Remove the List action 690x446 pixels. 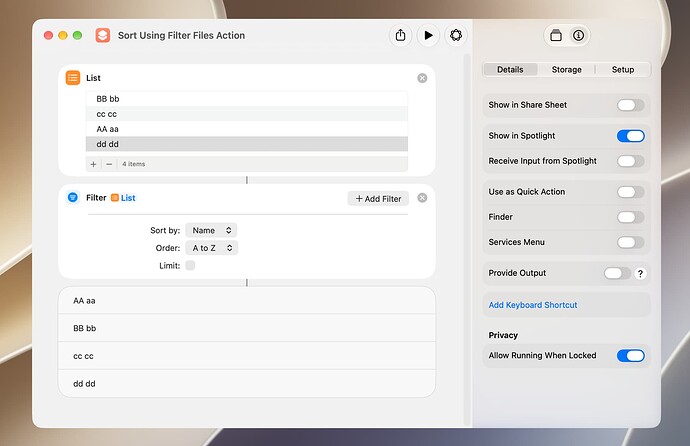click(422, 78)
